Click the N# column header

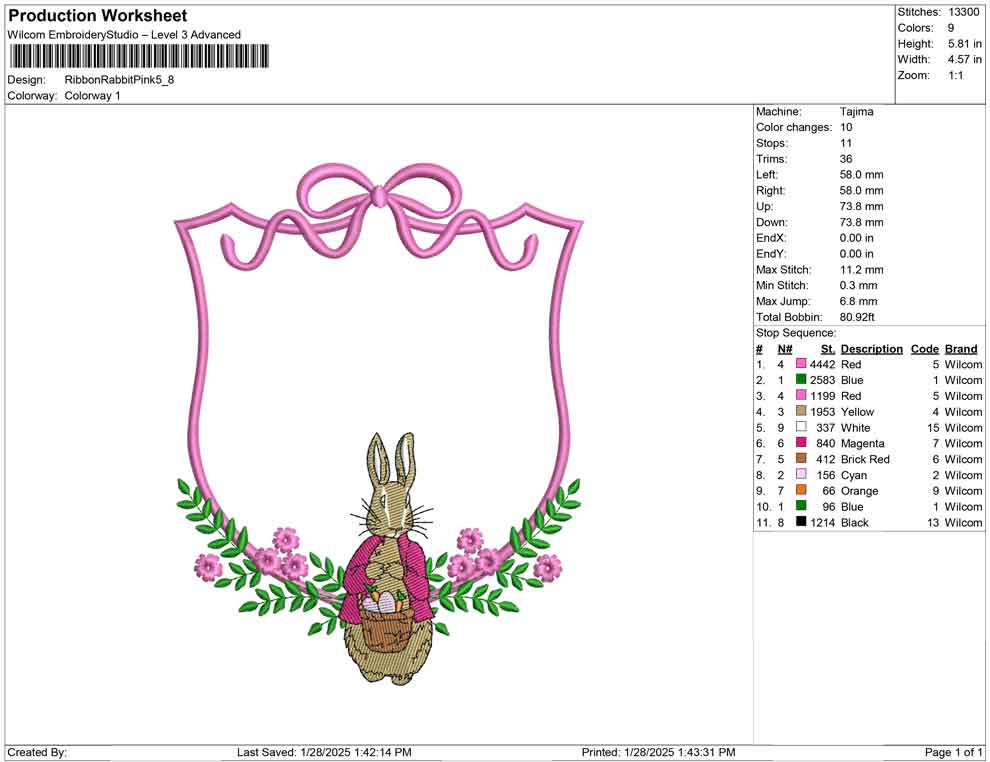click(785, 349)
